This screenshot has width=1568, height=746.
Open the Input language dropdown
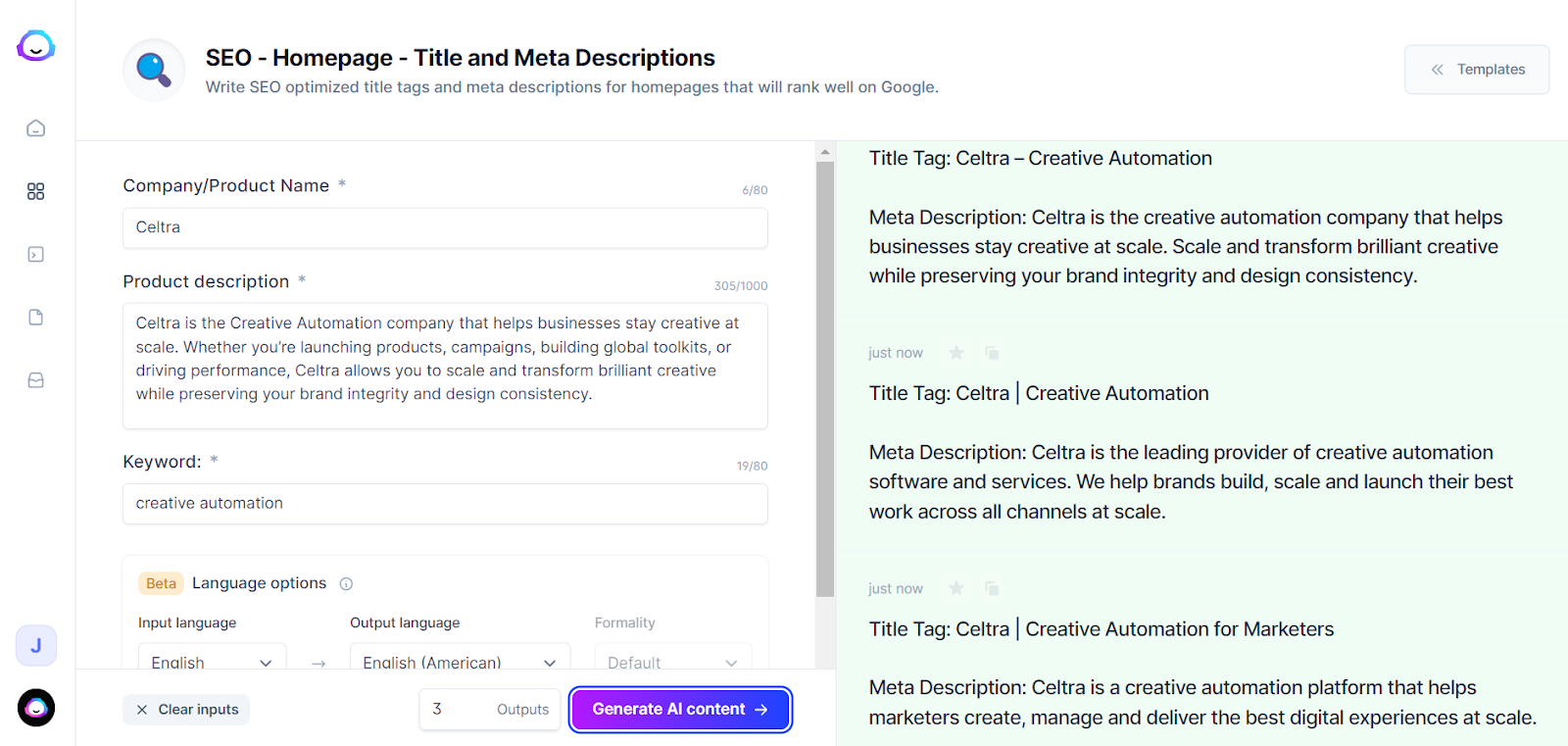(212, 662)
